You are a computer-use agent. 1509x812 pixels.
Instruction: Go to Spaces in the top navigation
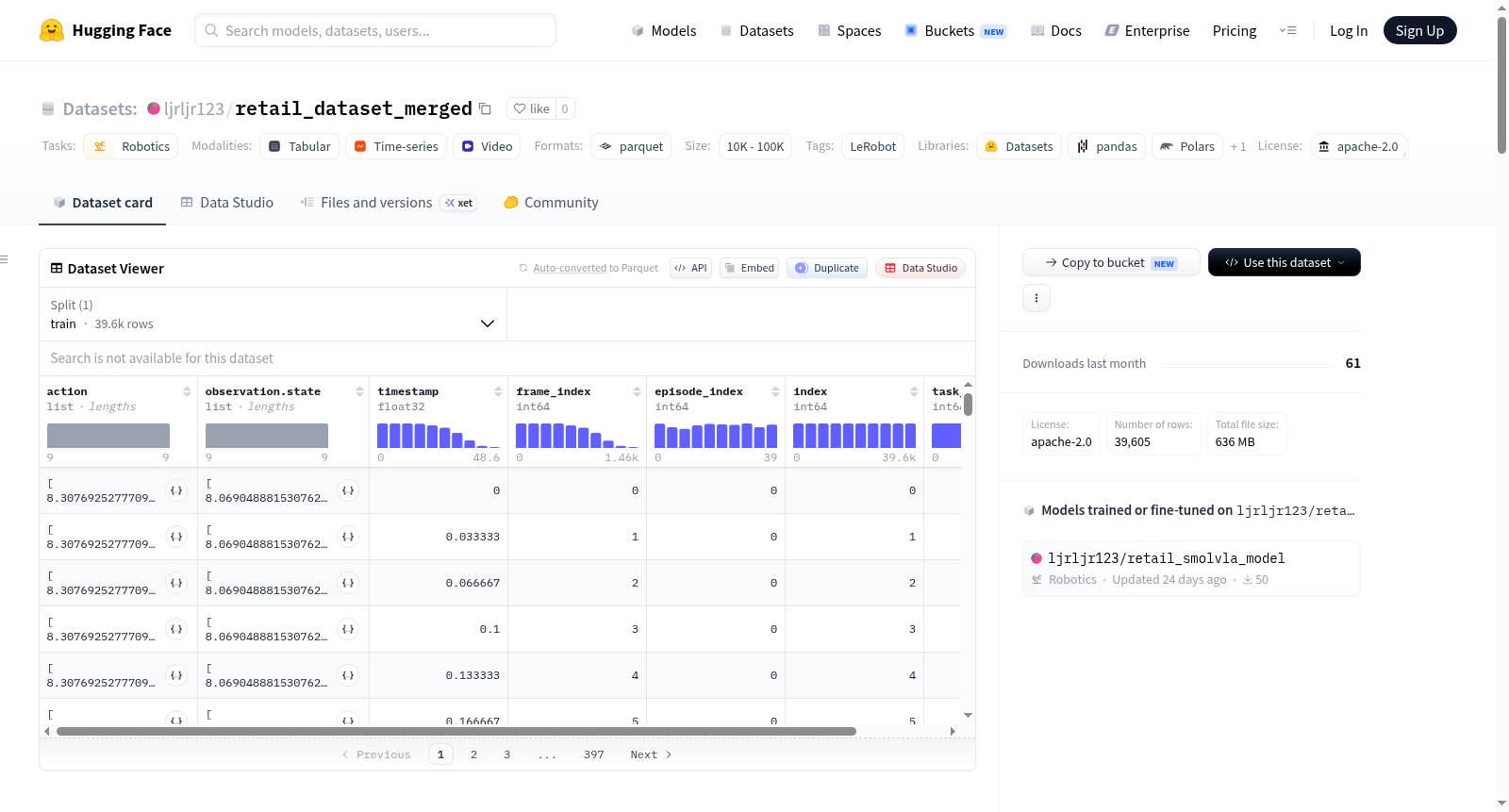coord(850,30)
